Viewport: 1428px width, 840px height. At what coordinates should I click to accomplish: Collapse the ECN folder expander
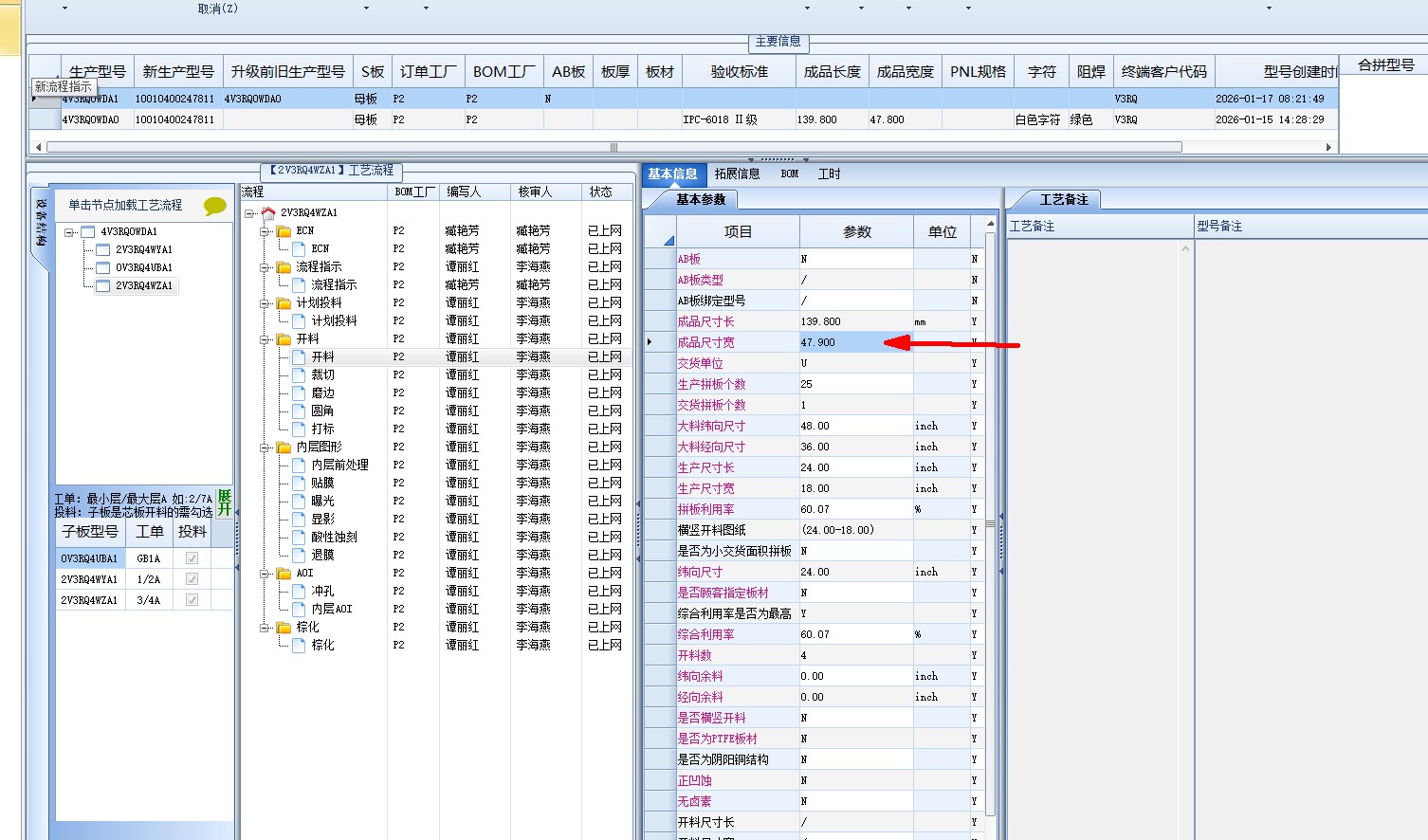coord(265,231)
